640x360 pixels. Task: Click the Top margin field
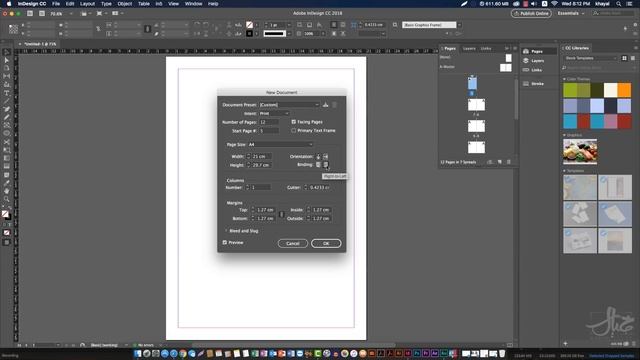[x=265, y=210]
